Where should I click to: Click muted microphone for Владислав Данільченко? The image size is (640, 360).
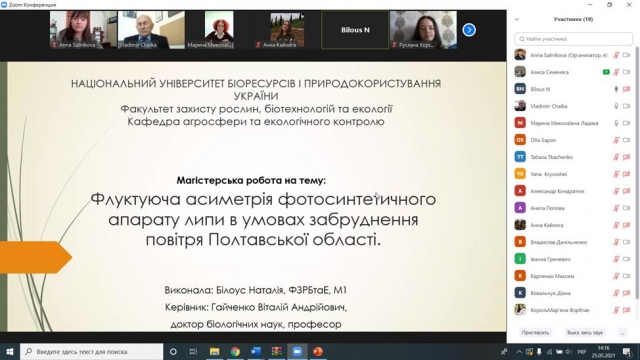pyautogui.click(x=616, y=242)
